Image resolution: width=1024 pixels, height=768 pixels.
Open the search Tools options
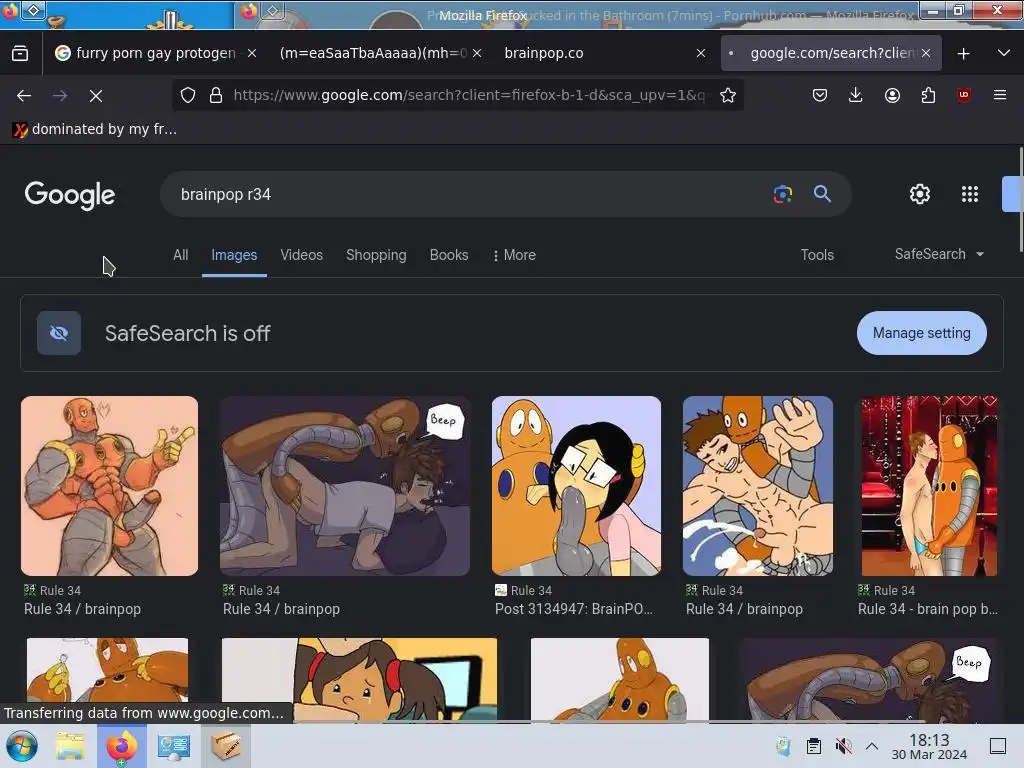(x=817, y=255)
